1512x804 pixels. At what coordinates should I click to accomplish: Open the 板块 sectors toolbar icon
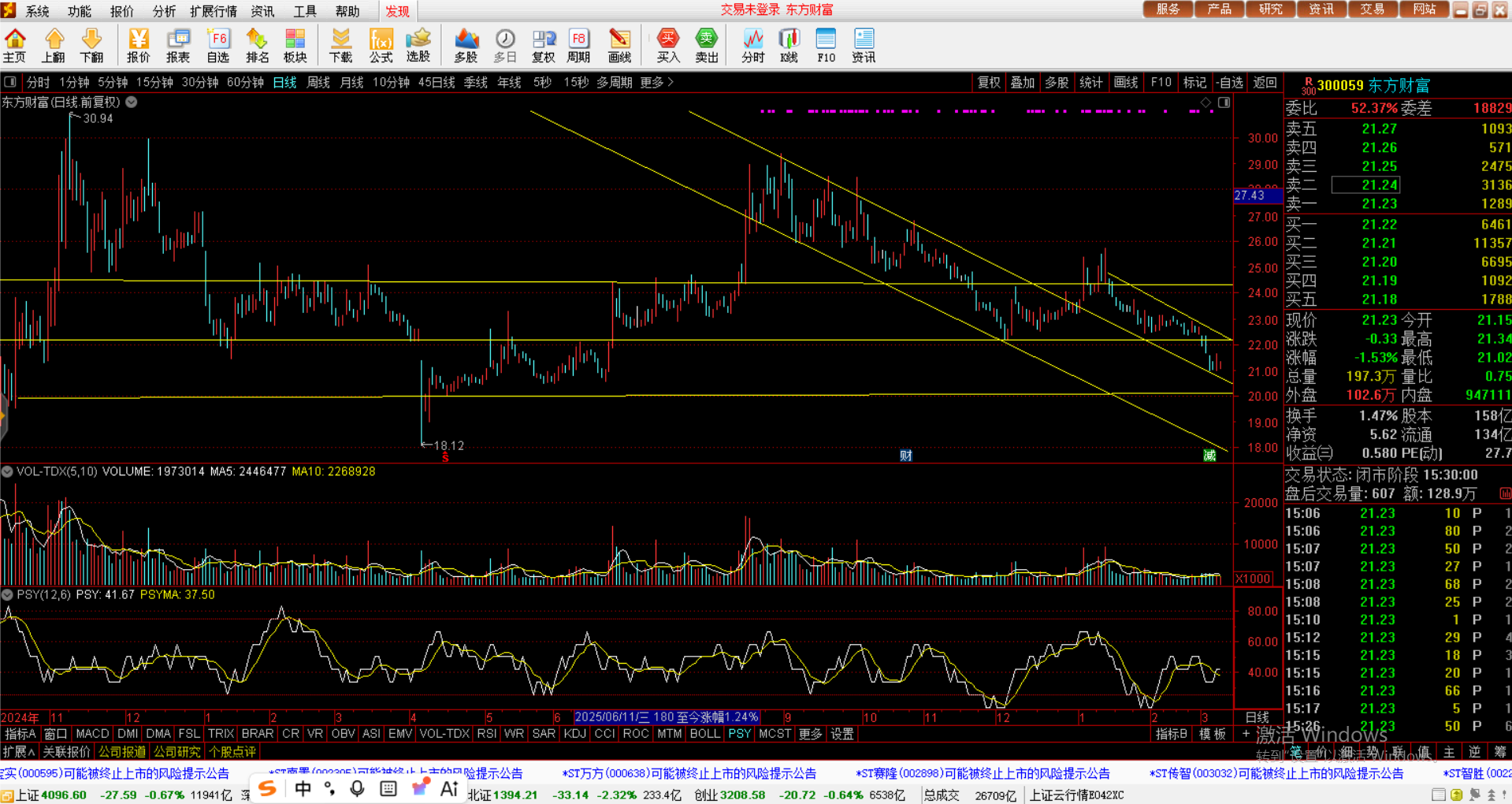tap(295, 46)
